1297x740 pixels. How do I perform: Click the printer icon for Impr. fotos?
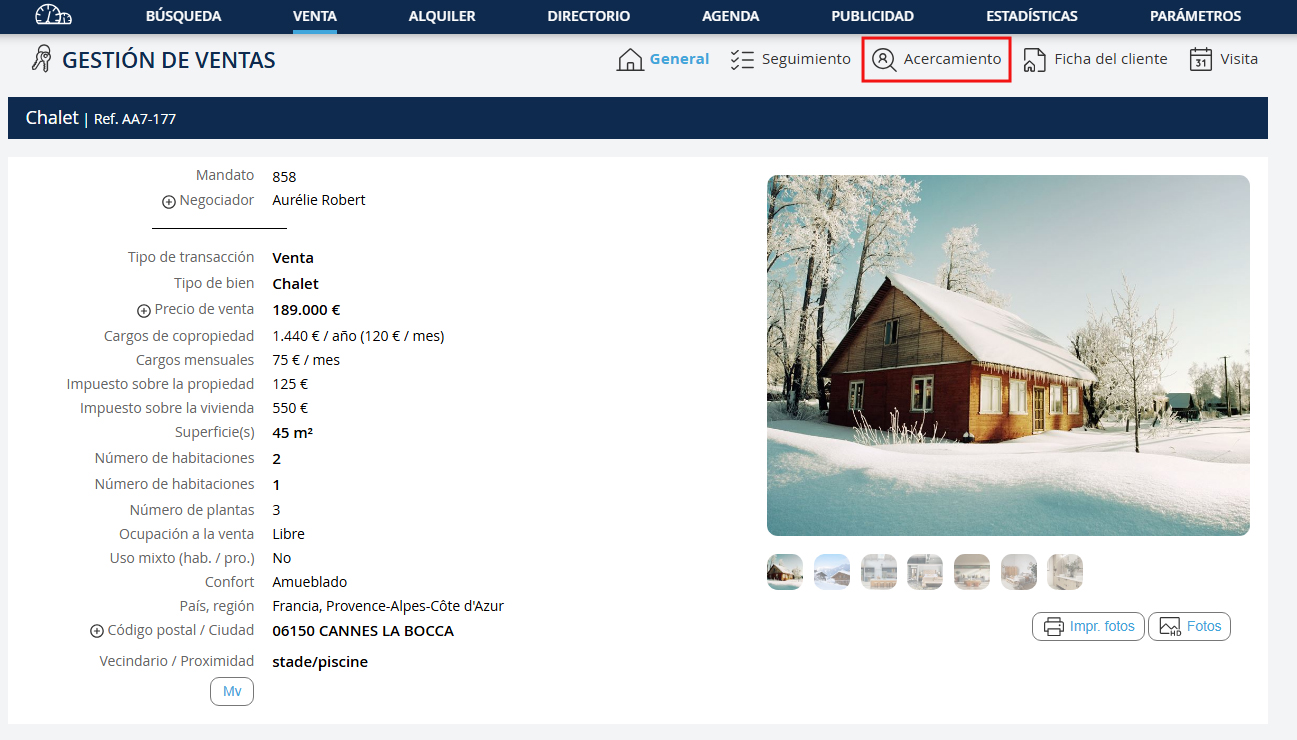[x=1053, y=627]
